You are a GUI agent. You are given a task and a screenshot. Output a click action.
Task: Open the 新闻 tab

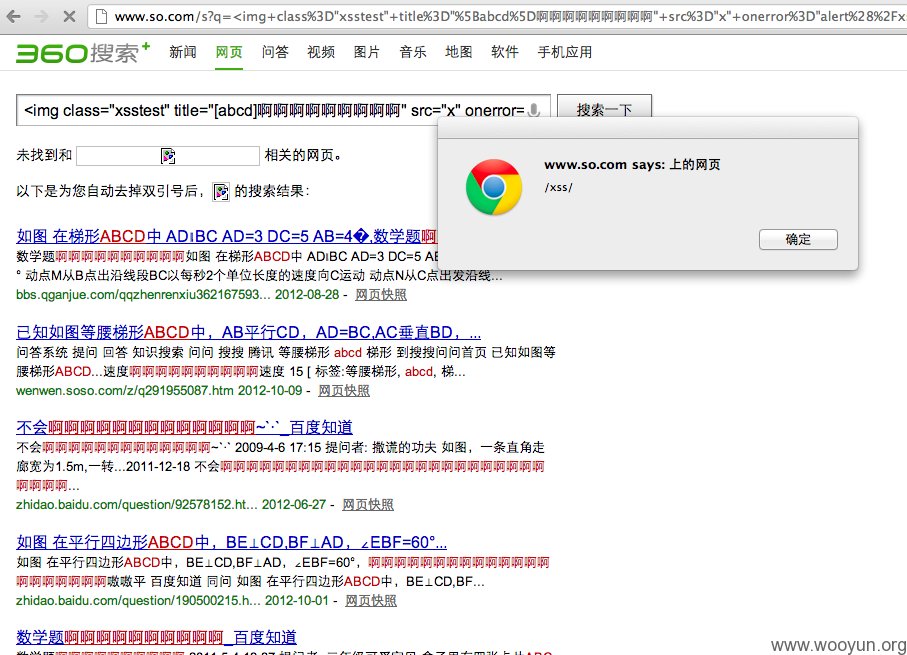coord(183,52)
